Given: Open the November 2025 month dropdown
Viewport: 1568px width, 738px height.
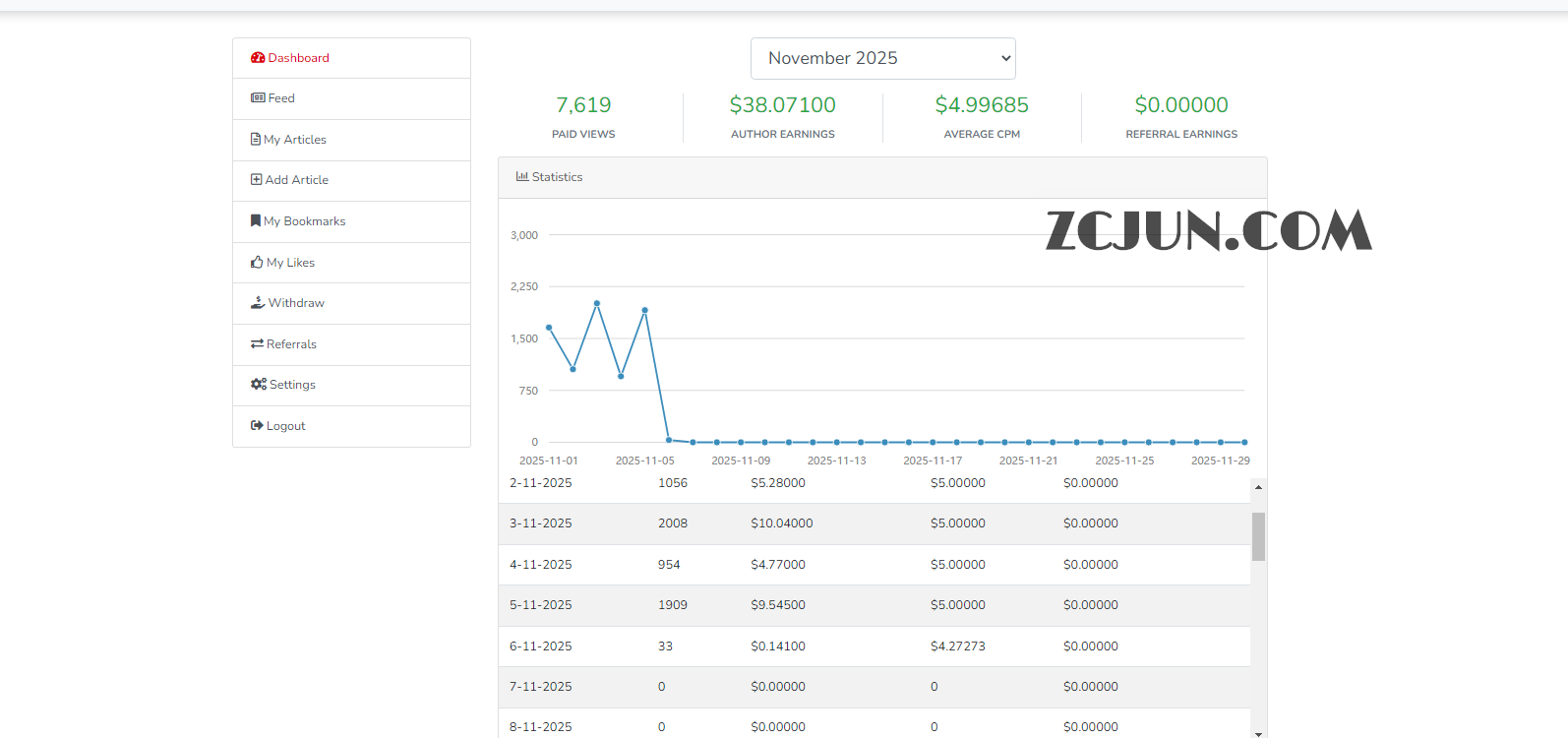Looking at the screenshot, I should coord(882,59).
